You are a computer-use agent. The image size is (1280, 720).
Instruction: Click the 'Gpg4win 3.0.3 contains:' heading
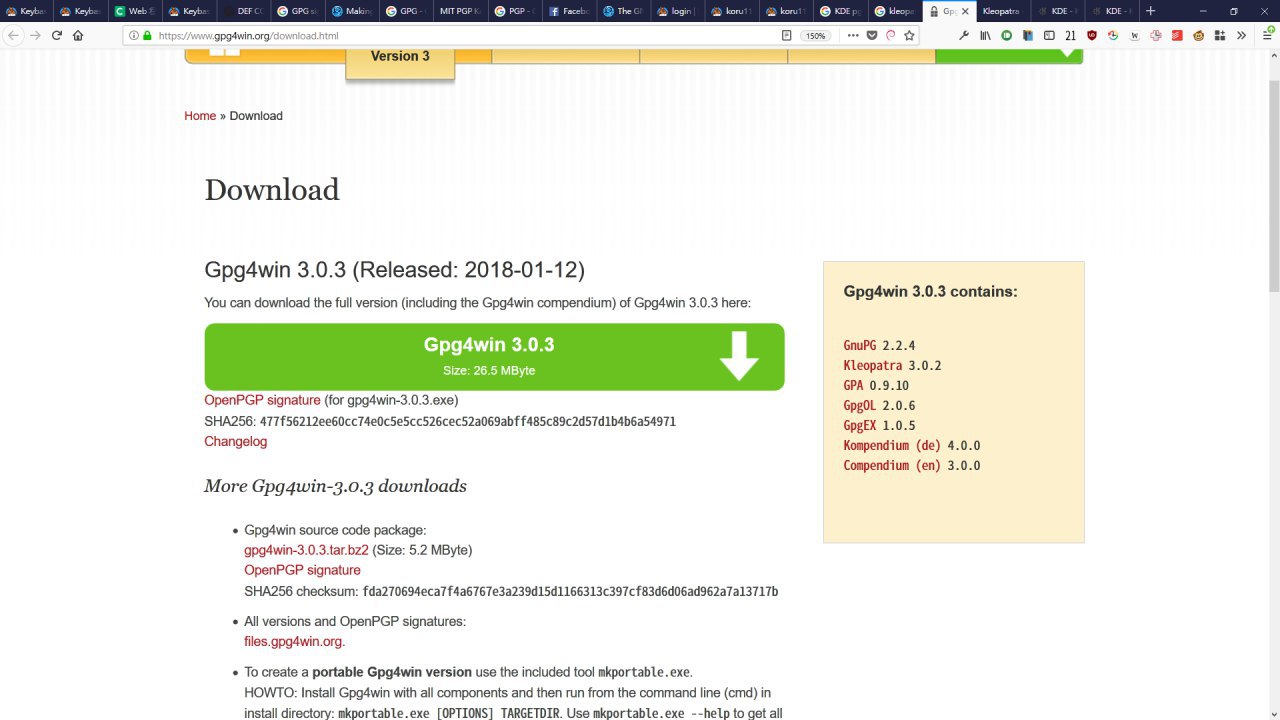[x=930, y=292]
